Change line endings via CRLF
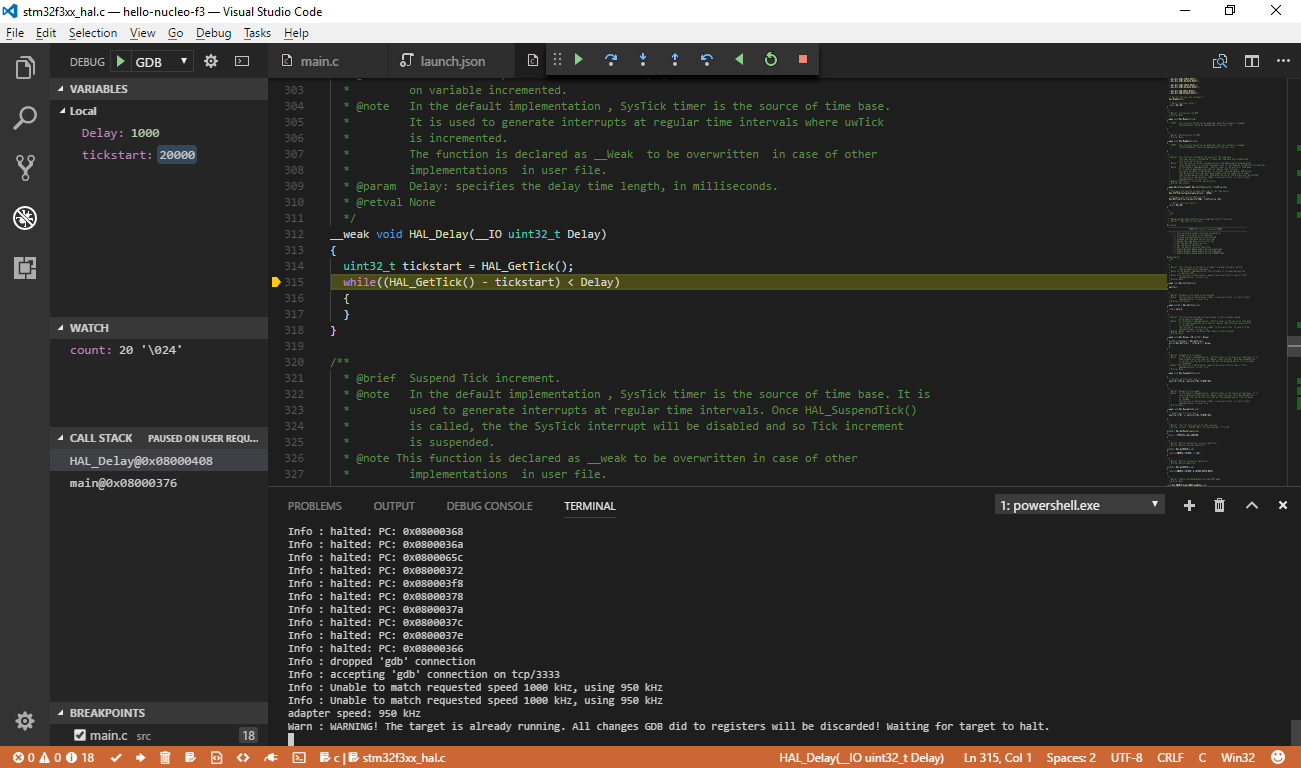This screenshot has height=768, width=1301. [x=1170, y=758]
